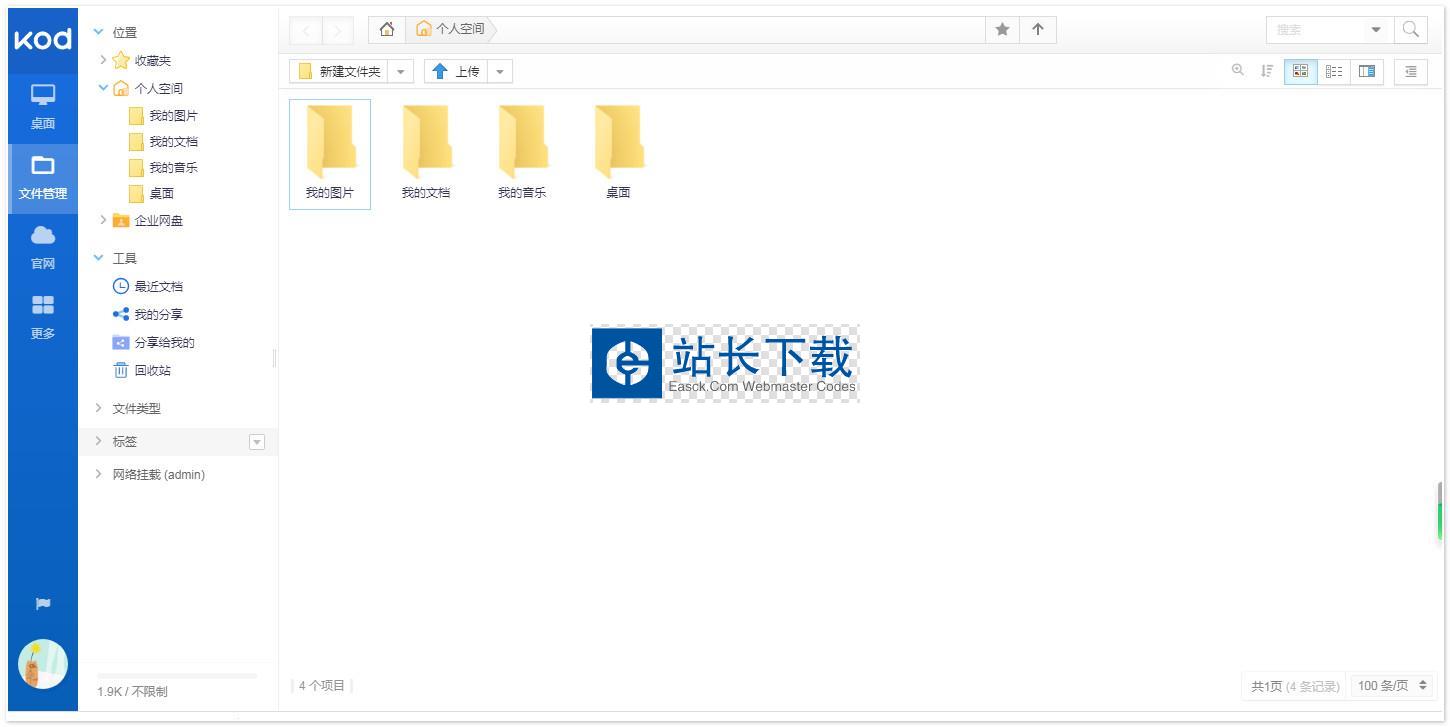Switch to list view mode
1450x727 pixels.
tap(1333, 71)
